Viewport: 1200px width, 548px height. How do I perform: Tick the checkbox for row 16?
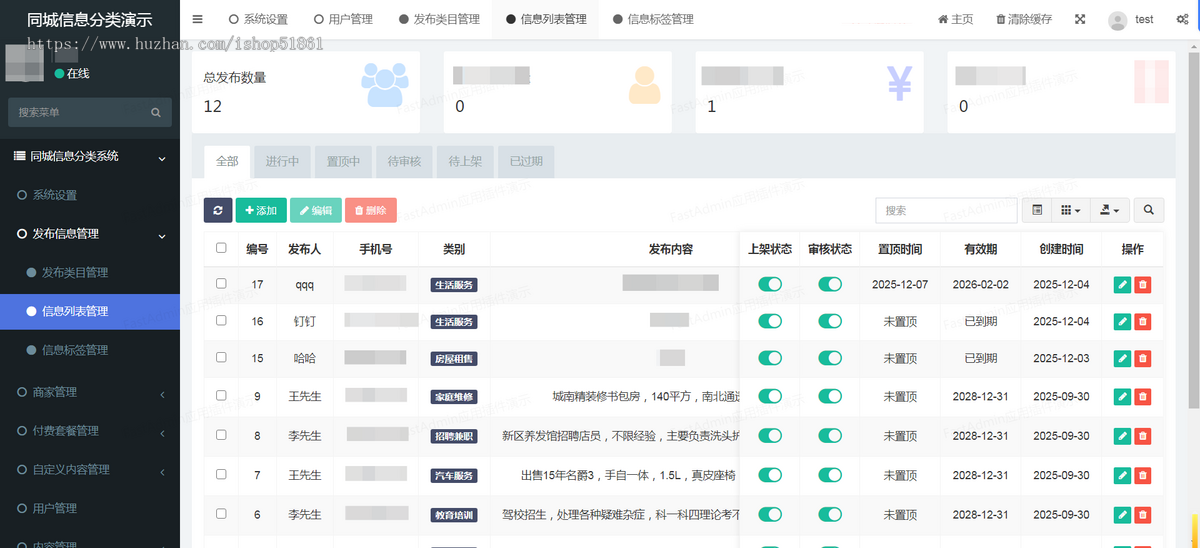click(x=221, y=321)
